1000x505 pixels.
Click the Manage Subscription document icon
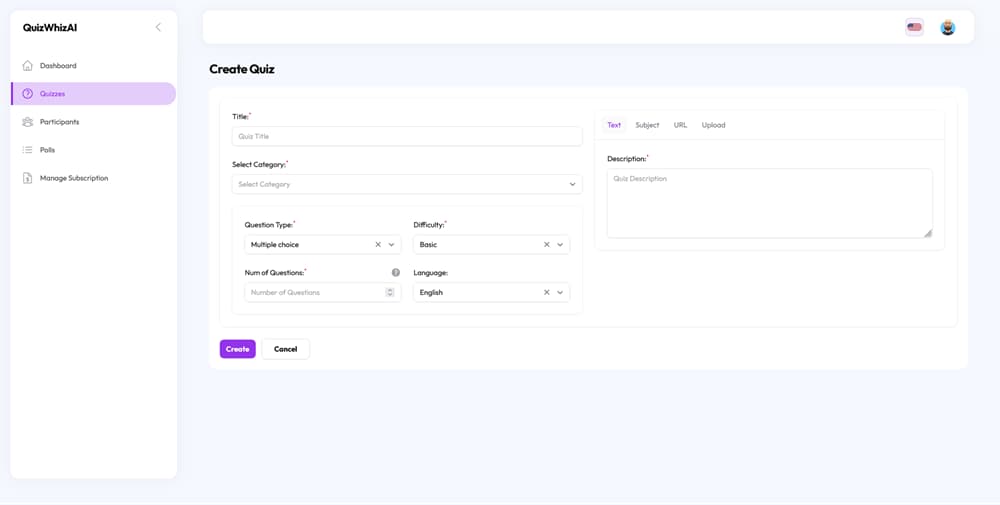pyautogui.click(x=27, y=178)
